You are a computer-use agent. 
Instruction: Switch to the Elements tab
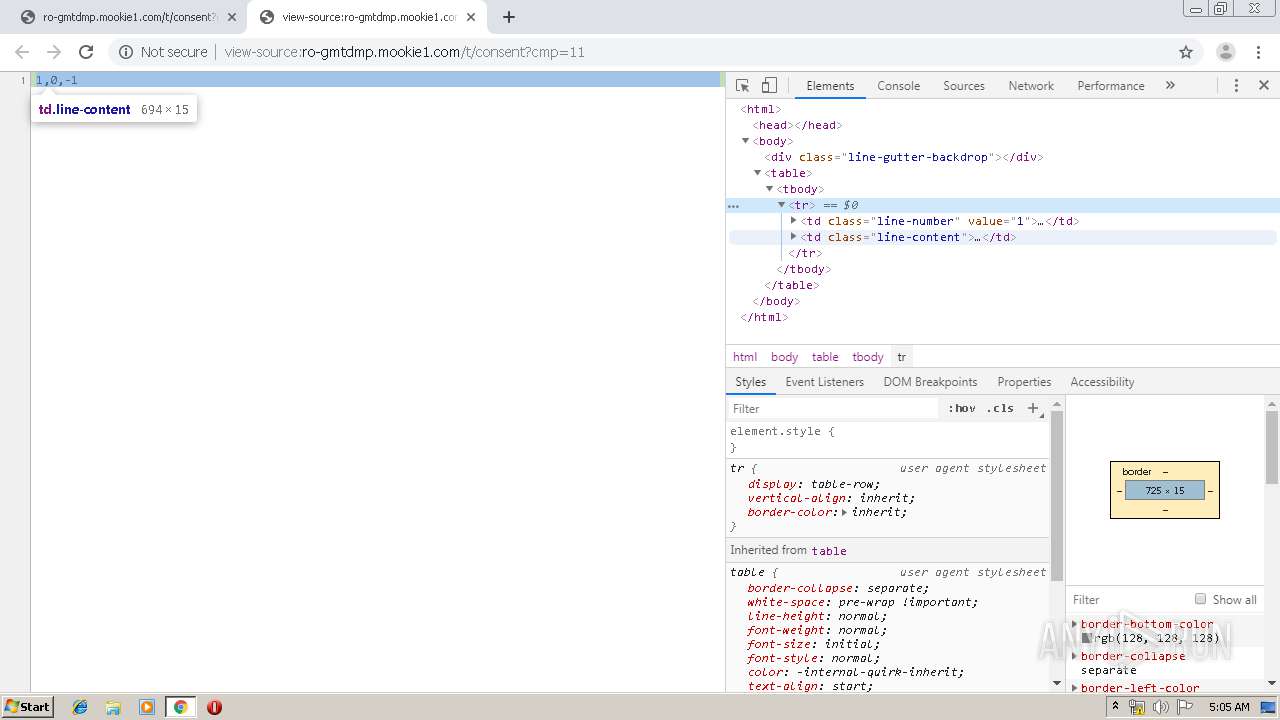[830, 86]
